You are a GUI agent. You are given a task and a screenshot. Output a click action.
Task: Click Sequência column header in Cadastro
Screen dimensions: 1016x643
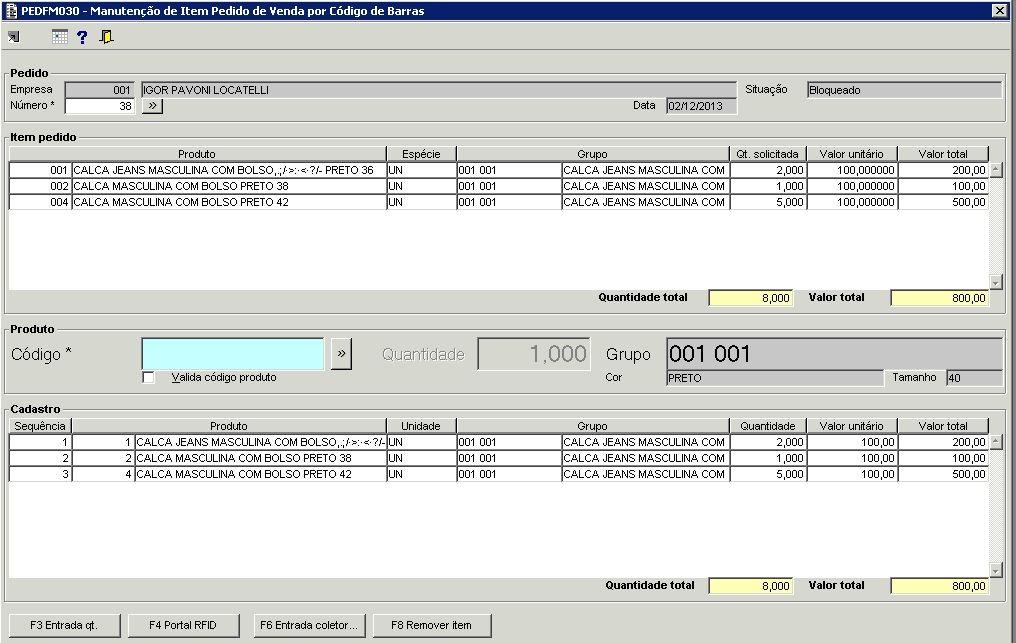pos(40,427)
